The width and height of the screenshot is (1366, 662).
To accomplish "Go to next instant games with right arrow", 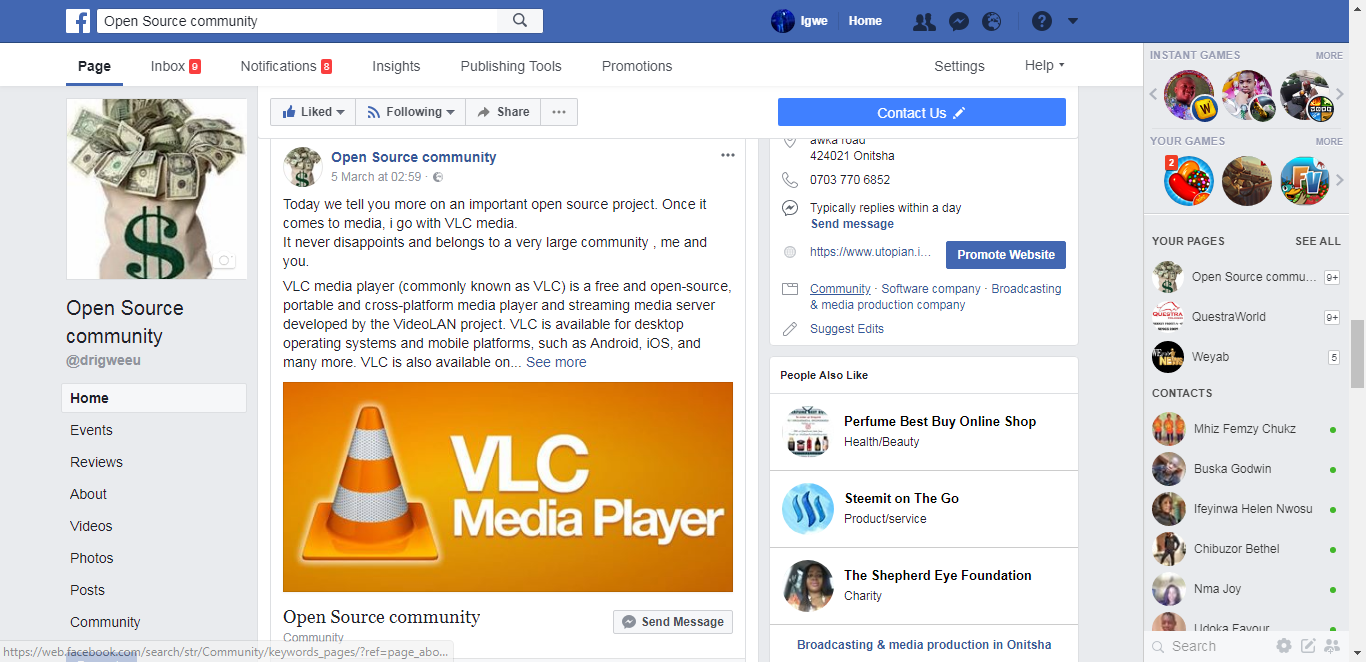I will (1340, 95).
